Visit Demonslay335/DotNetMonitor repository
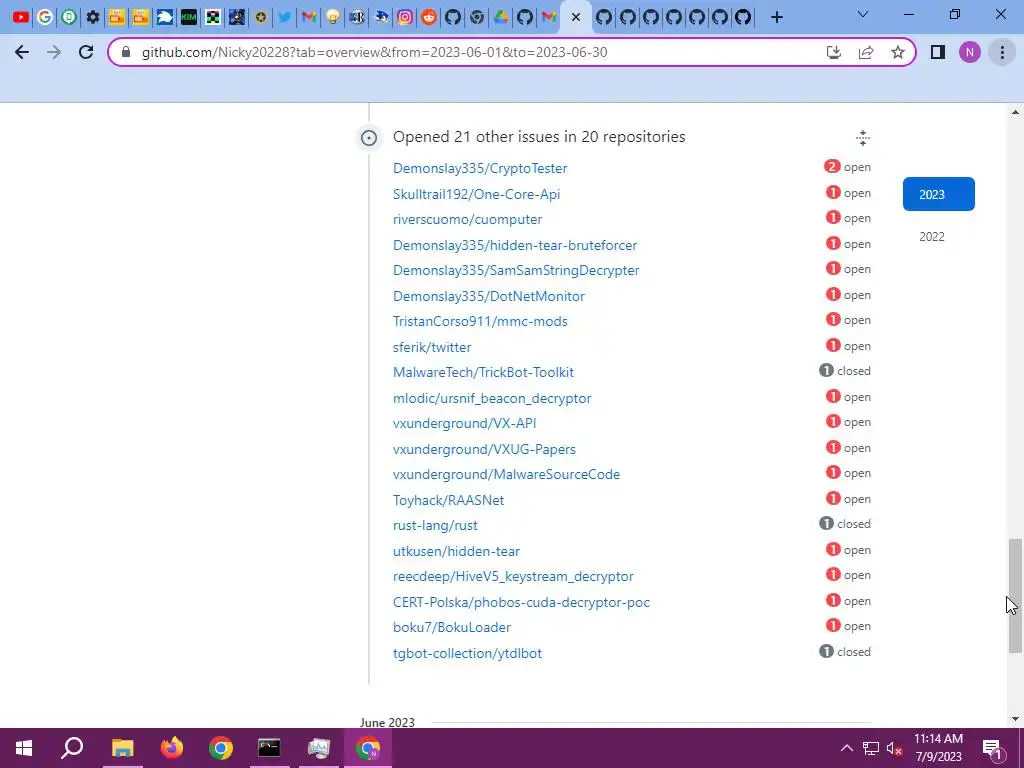 [489, 296]
